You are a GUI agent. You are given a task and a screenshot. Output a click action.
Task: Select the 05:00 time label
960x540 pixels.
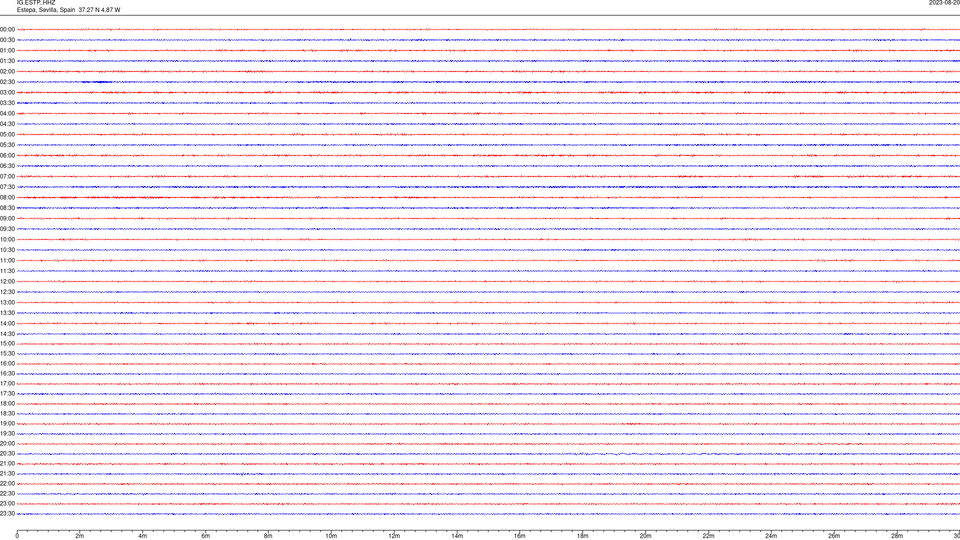click(7, 135)
